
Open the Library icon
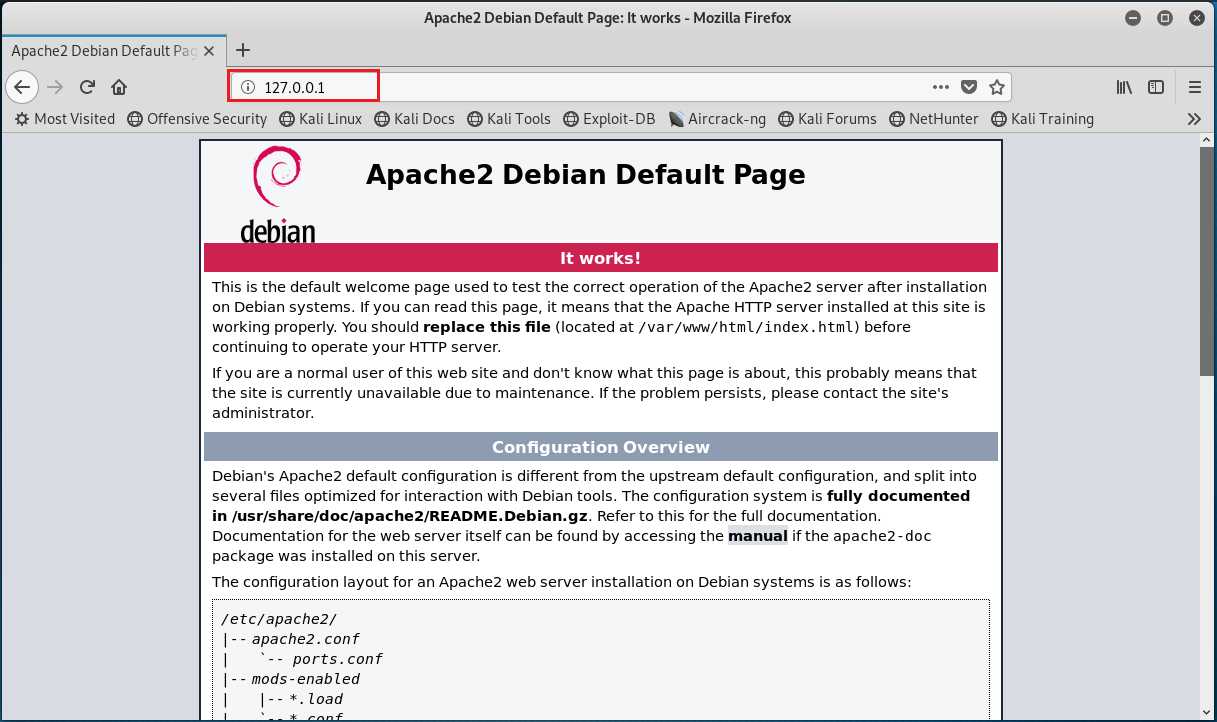1124,87
